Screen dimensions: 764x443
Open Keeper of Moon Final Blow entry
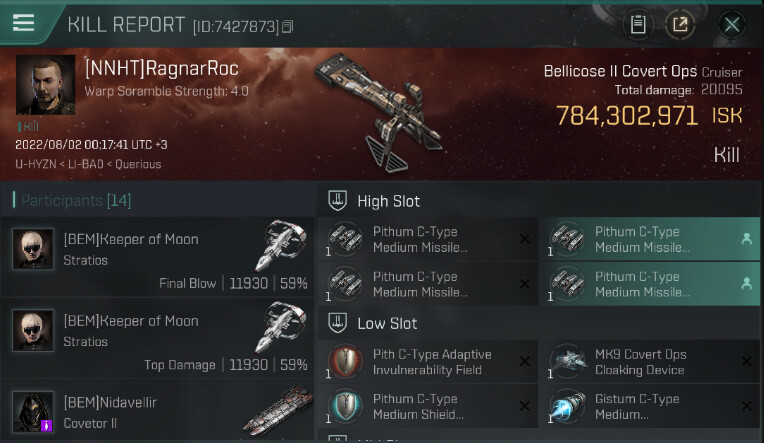[158, 257]
